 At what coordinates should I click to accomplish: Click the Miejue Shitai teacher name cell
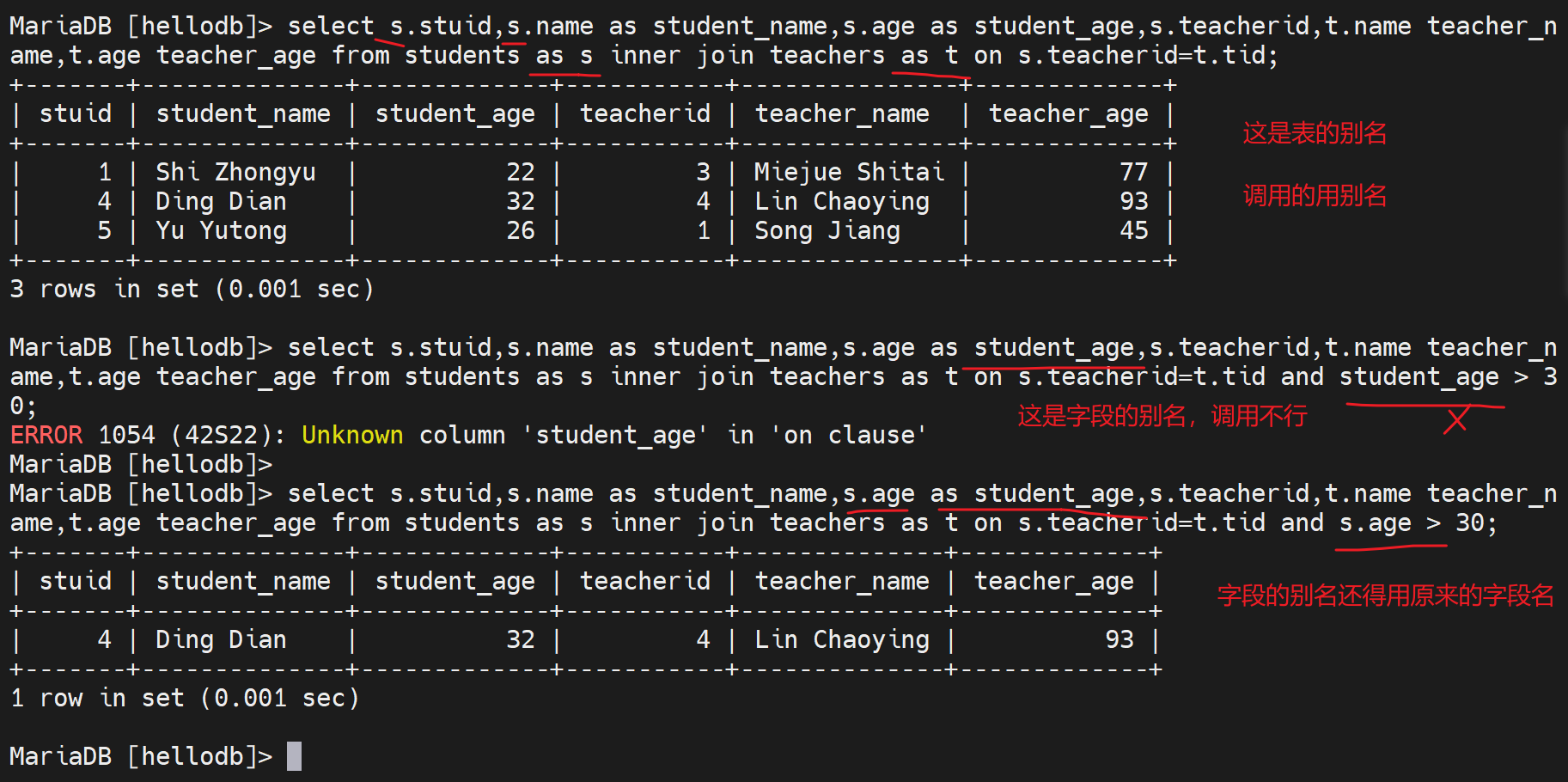849,172
